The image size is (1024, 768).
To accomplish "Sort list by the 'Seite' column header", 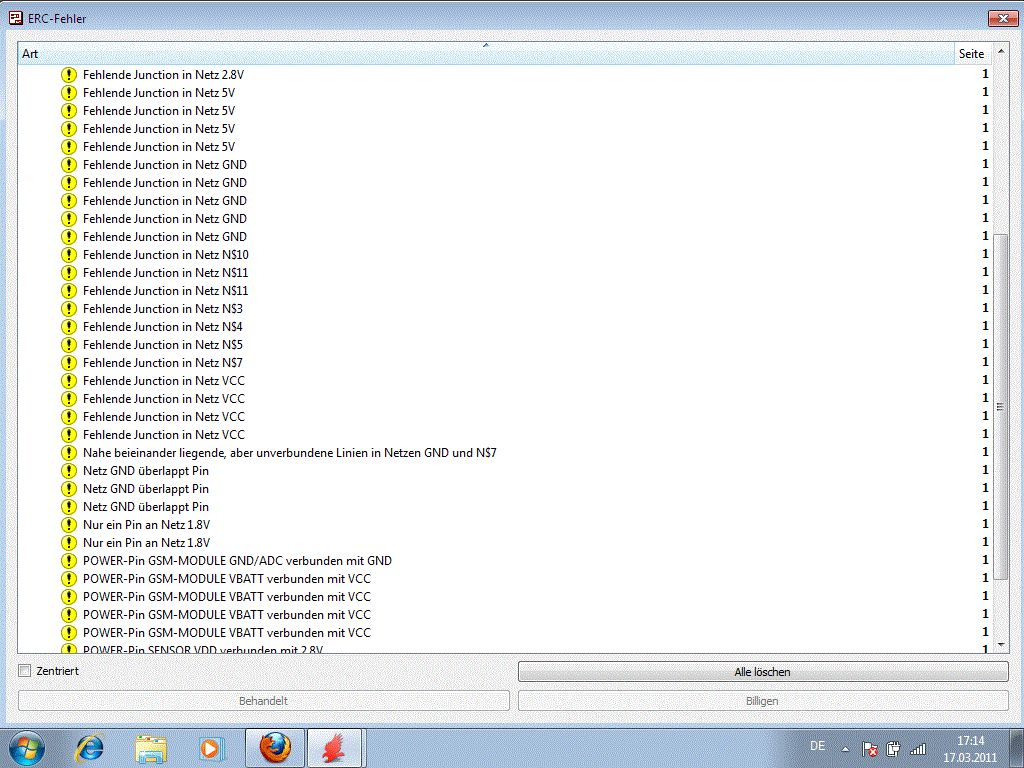I will (x=972, y=54).
